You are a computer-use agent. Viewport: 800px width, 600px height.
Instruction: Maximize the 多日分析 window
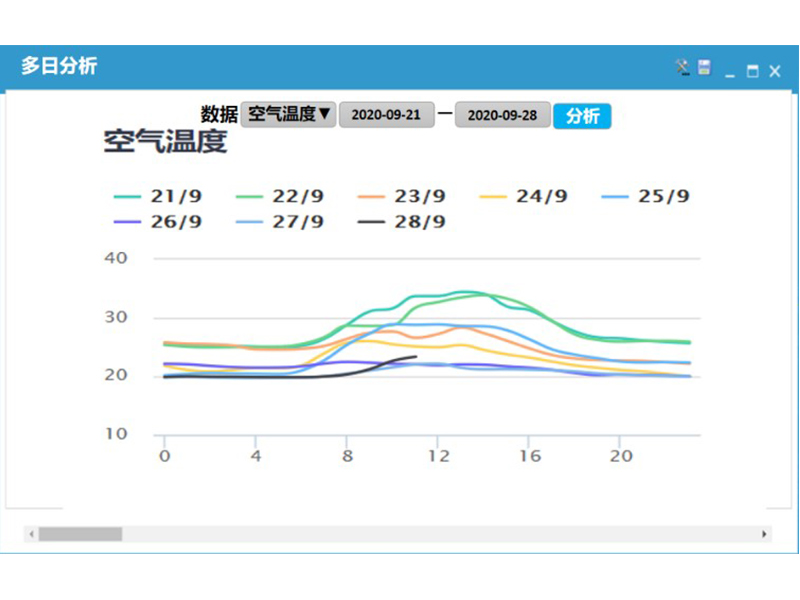pos(752,71)
